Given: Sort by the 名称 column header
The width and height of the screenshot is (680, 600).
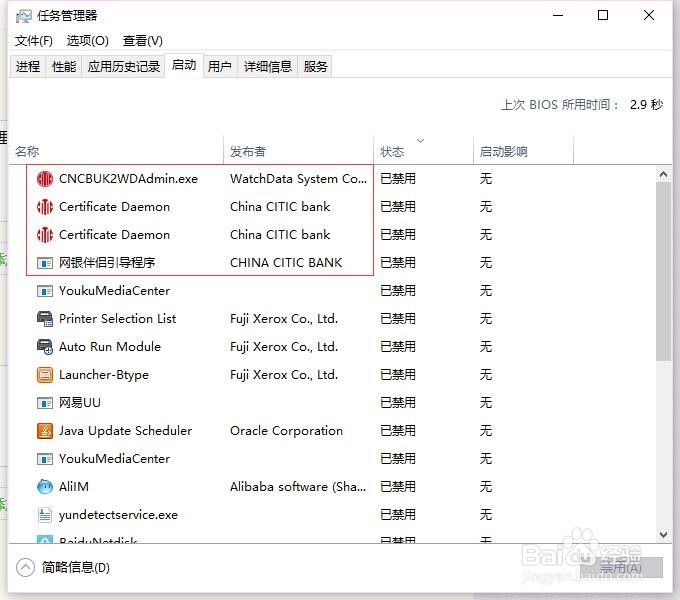Looking at the screenshot, I should 116,151.
